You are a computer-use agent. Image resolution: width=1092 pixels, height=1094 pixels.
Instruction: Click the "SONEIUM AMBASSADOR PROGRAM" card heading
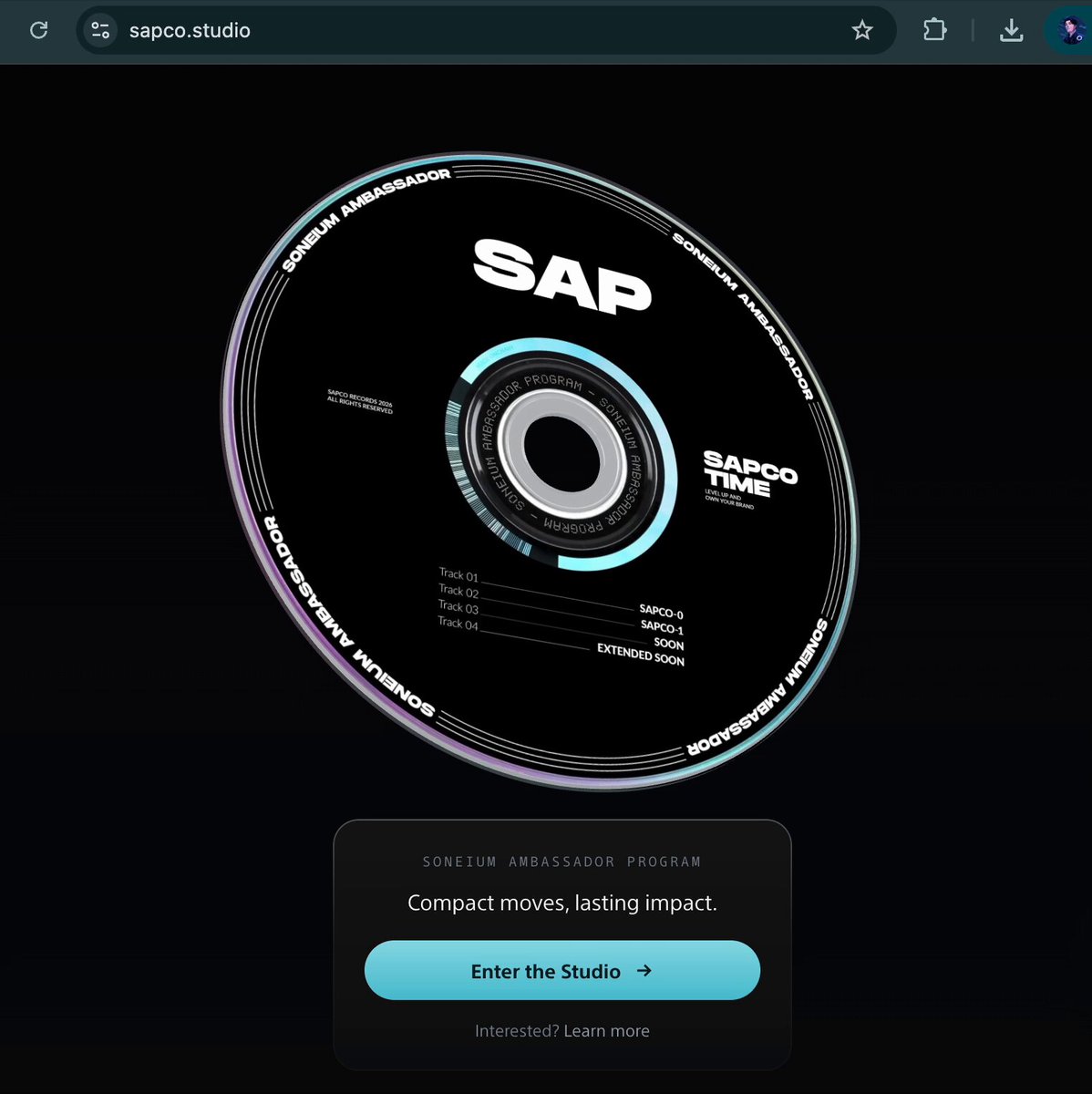[x=562, y=862]
